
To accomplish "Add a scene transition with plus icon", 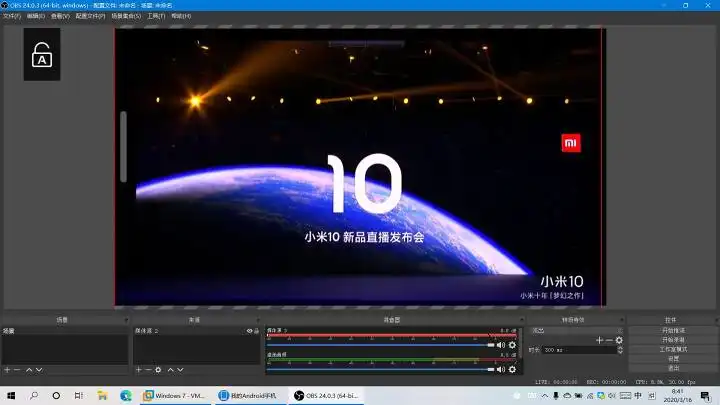I will (x=599, y=340).
